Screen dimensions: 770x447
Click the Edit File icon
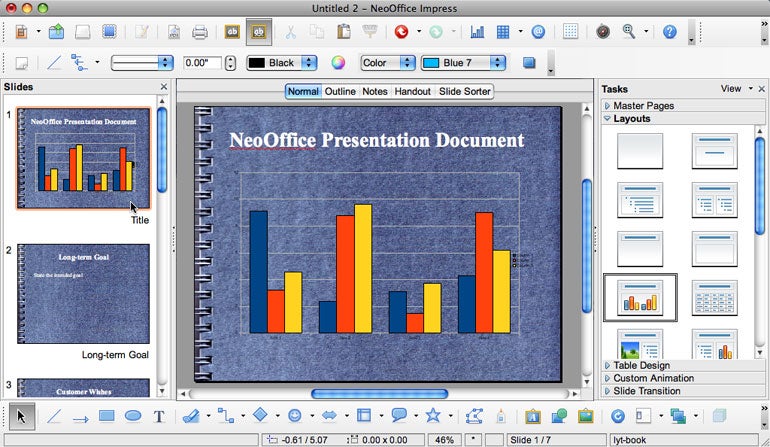[x=141, y=32]
